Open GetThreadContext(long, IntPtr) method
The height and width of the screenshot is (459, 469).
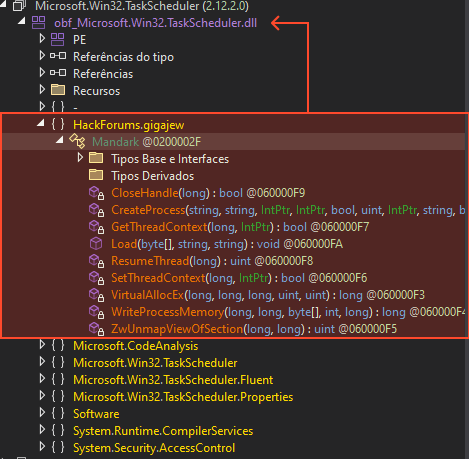240,227
